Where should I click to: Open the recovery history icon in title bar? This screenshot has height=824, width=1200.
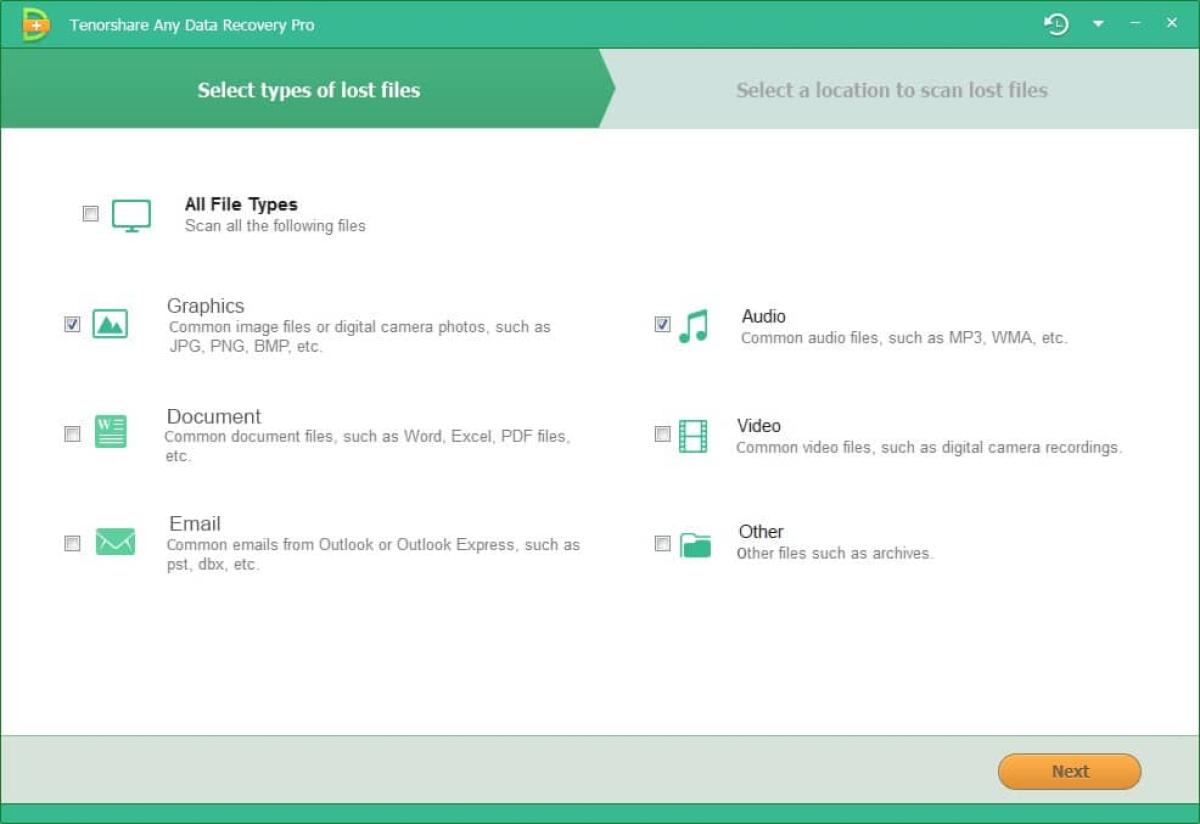pos(1056,22)
